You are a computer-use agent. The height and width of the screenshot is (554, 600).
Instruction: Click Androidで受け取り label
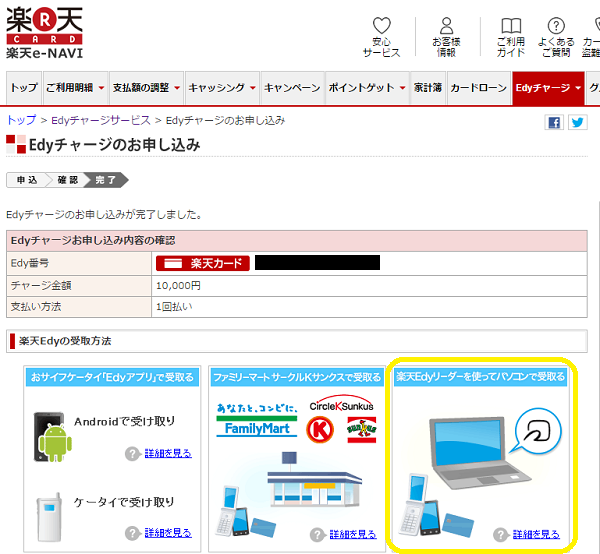pos(124,422)
